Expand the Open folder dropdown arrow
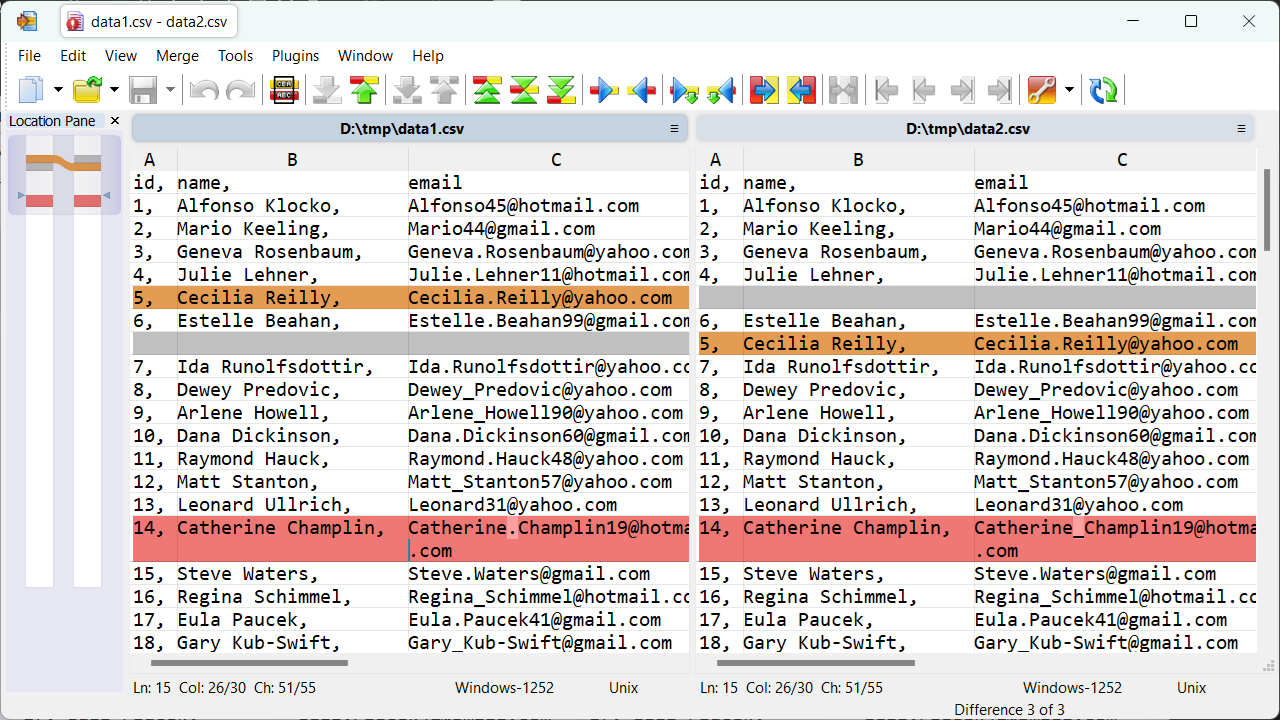Image resolution: width=1280 pixels, height=720 pixels. click(x=114, y=91)
